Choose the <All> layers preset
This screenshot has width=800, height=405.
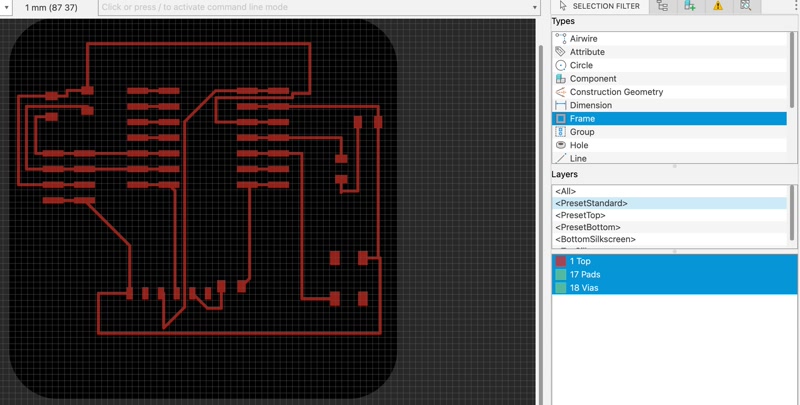669,191
